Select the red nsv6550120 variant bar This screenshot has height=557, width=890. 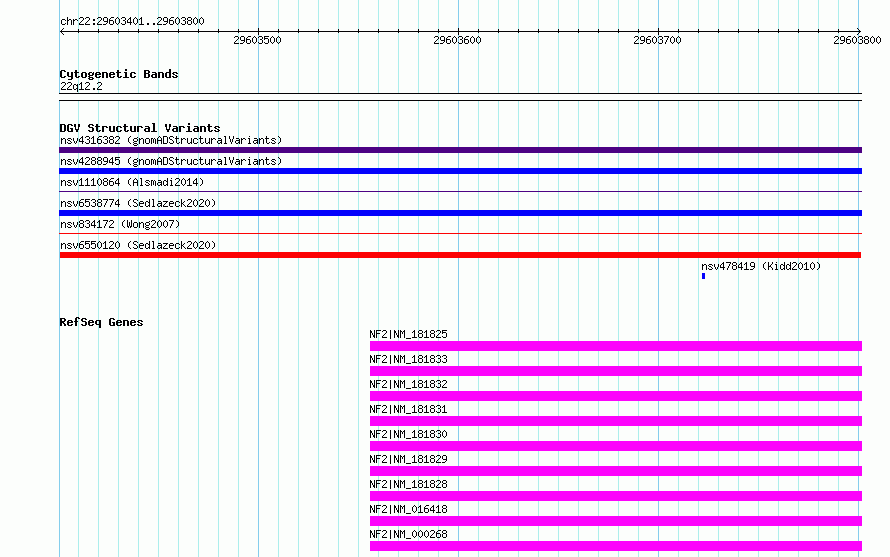[460, 255]
